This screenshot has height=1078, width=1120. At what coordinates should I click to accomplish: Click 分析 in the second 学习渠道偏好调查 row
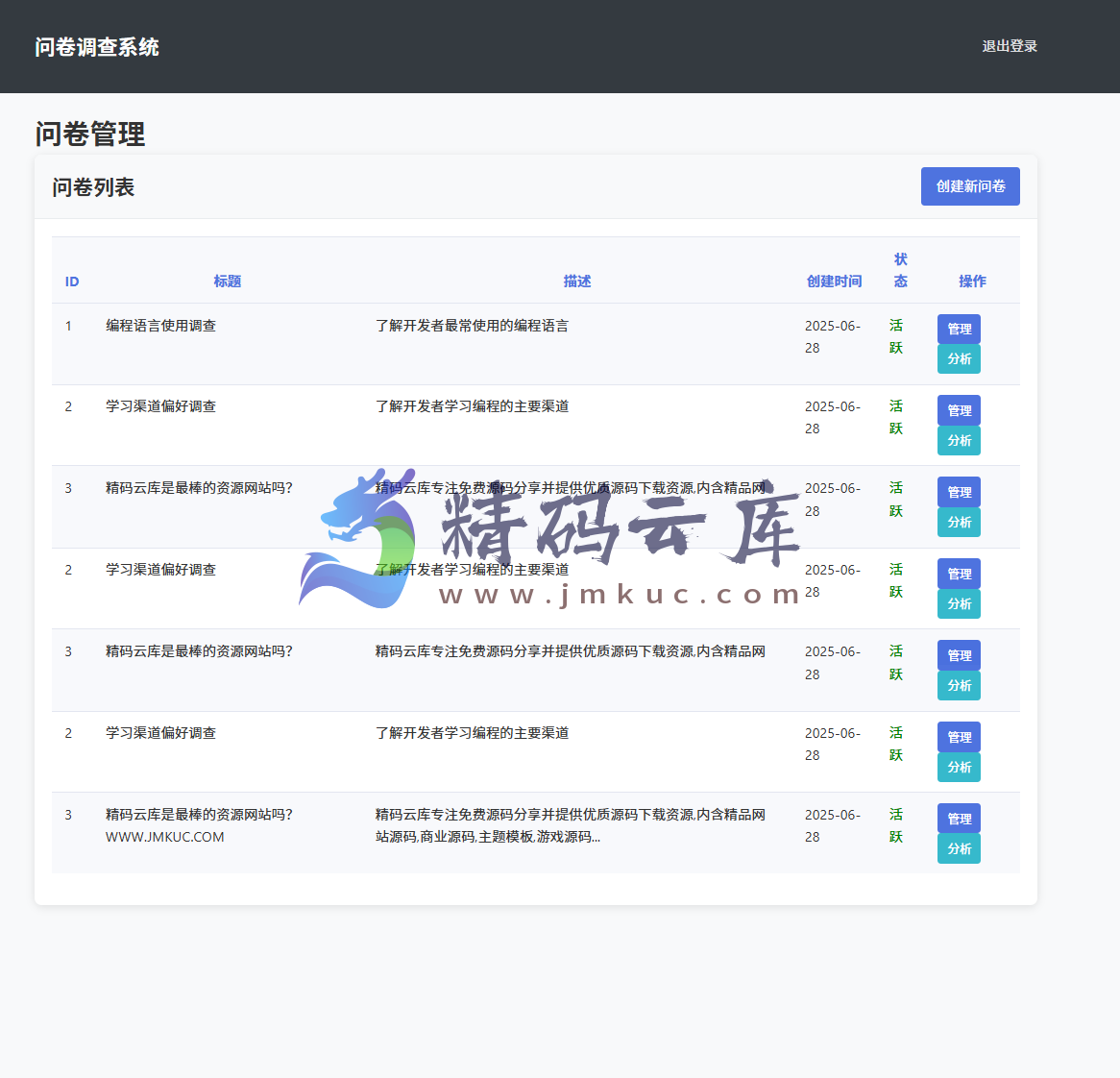[959, 603]
